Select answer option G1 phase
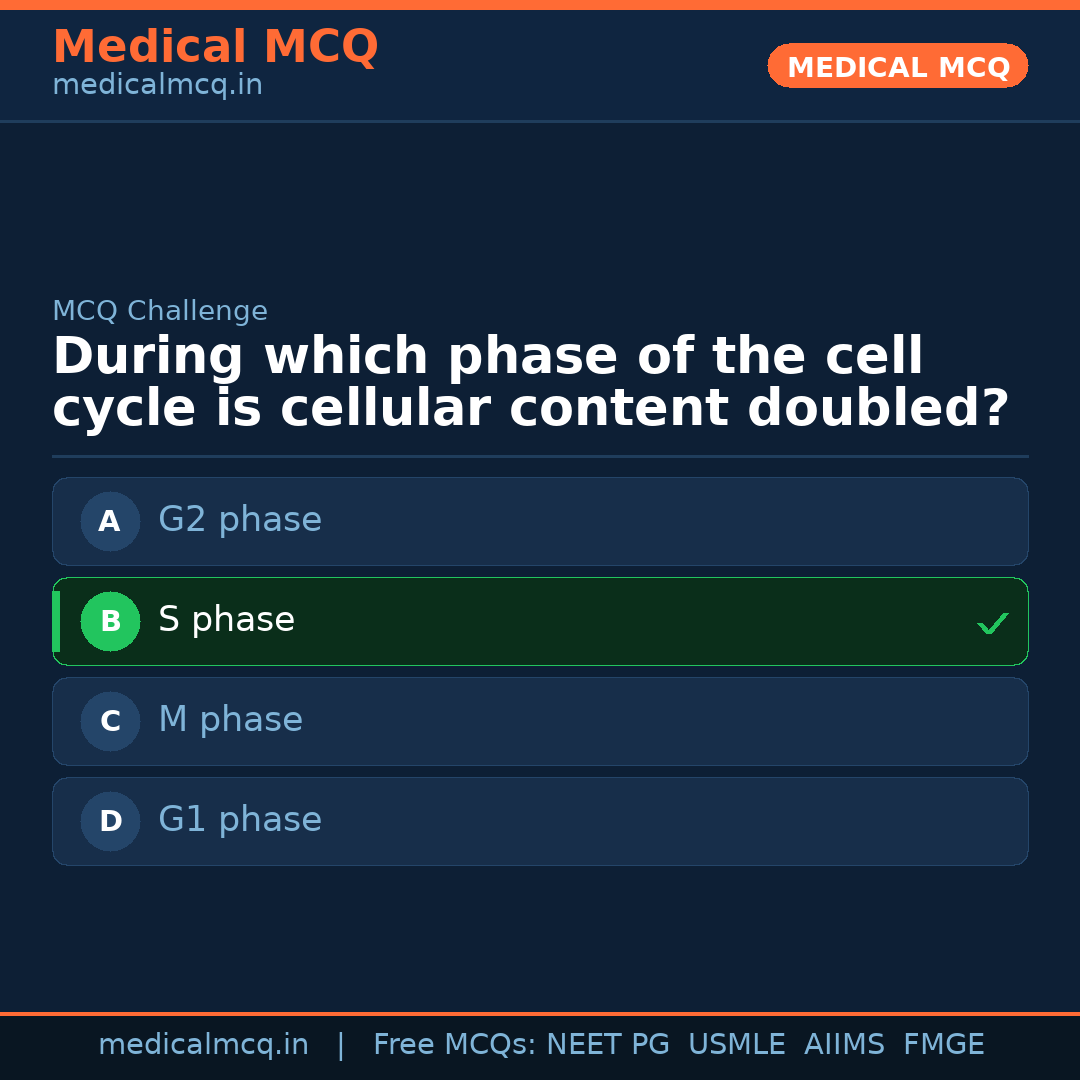The height and width of the screenshot is (1080, 1080). pos(540,821)
